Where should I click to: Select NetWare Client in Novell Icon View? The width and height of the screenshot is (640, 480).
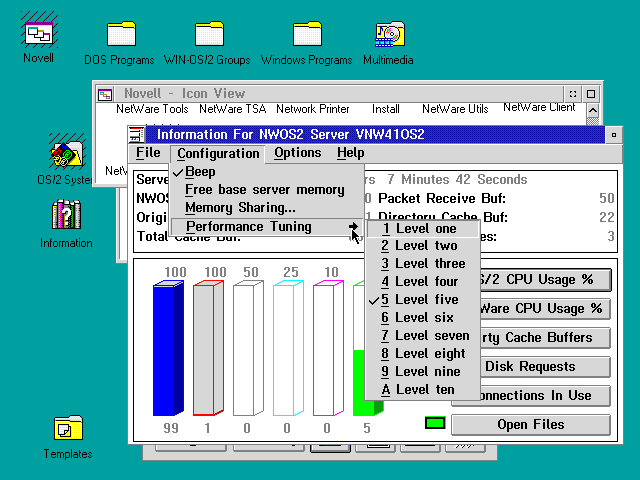coord(539,107)
